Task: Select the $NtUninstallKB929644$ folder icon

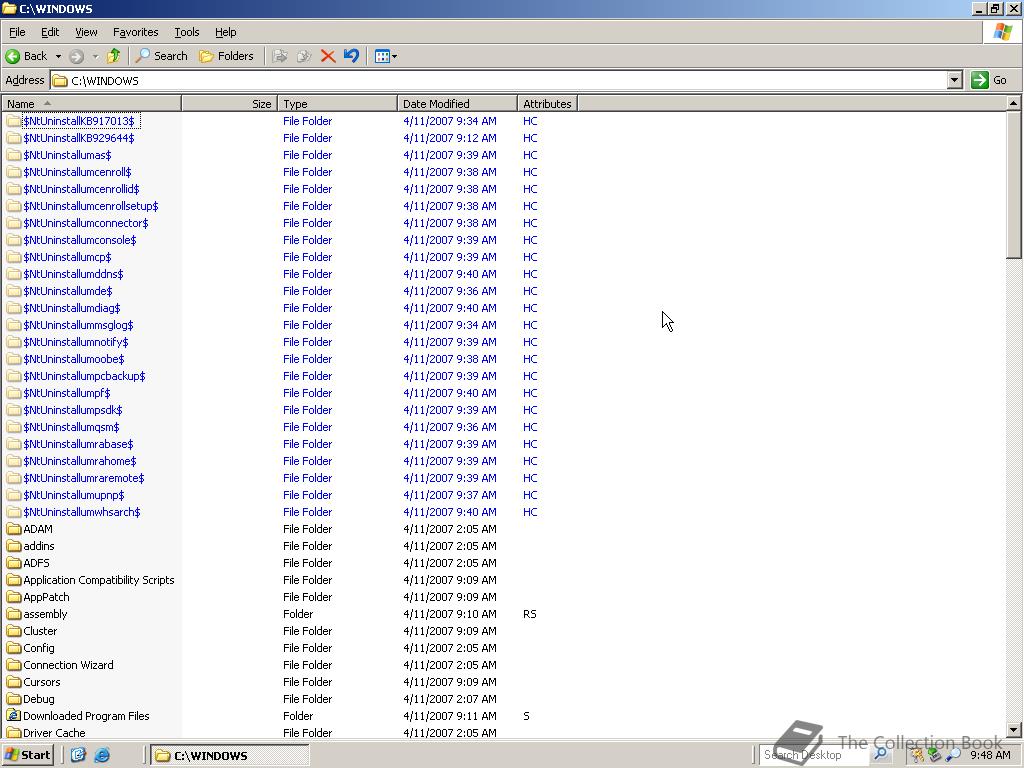Action: pos(14,138)
